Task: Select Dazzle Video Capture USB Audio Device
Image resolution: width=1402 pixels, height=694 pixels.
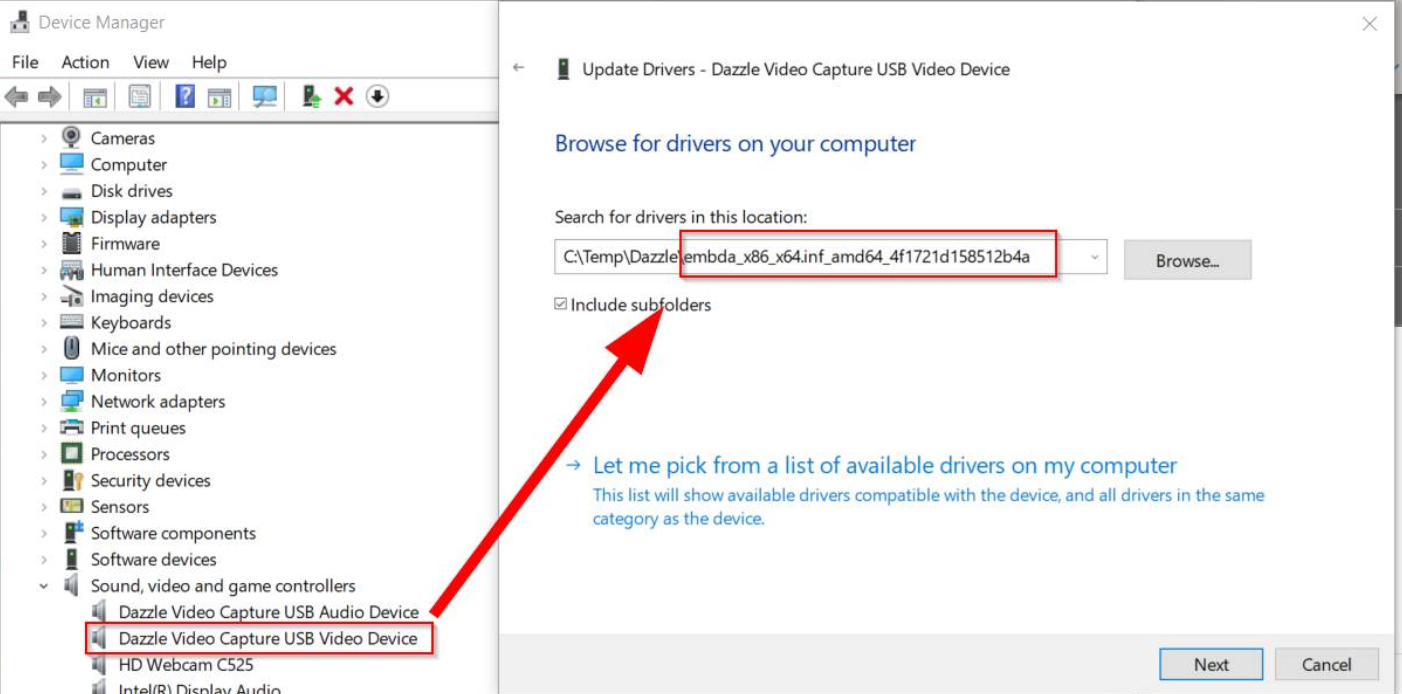Action: 268,612
